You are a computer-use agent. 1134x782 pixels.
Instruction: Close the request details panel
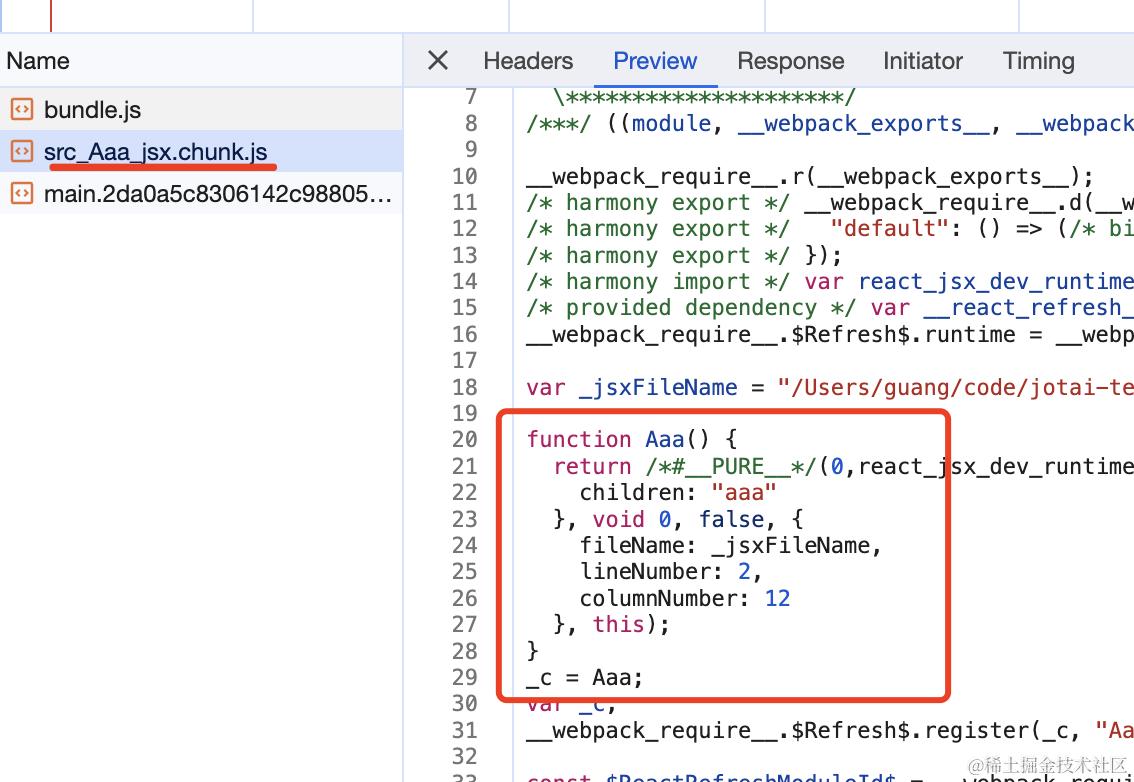click(438, 61)
